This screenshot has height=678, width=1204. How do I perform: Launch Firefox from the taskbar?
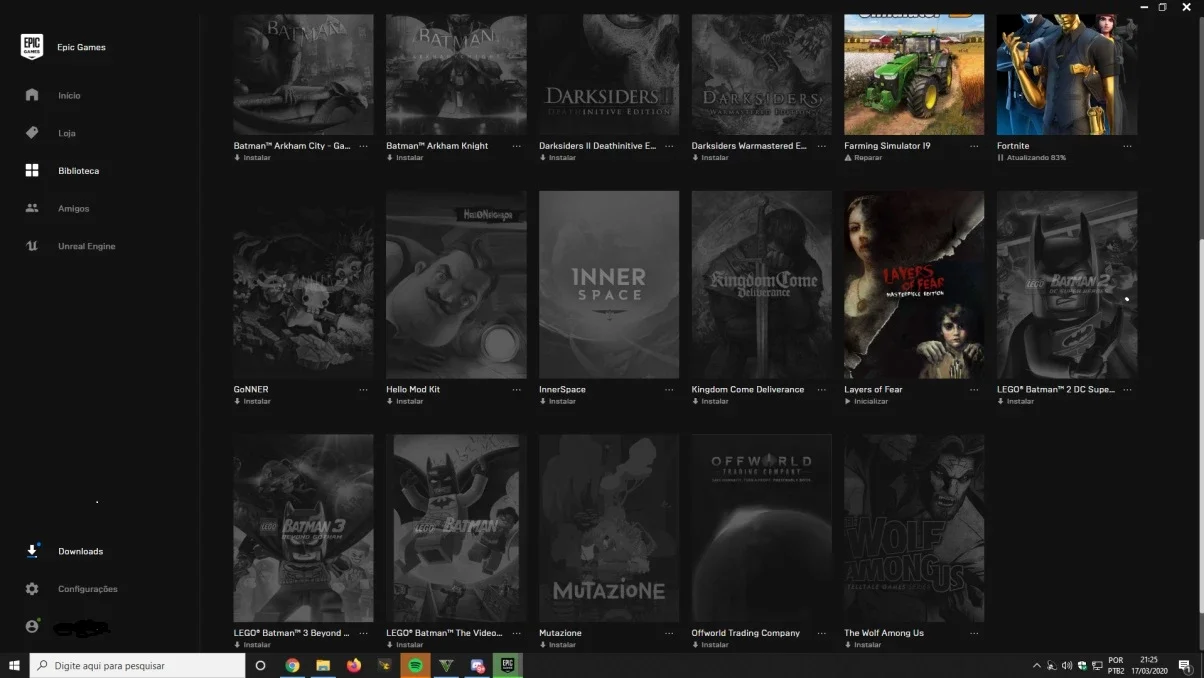[354, 665]
